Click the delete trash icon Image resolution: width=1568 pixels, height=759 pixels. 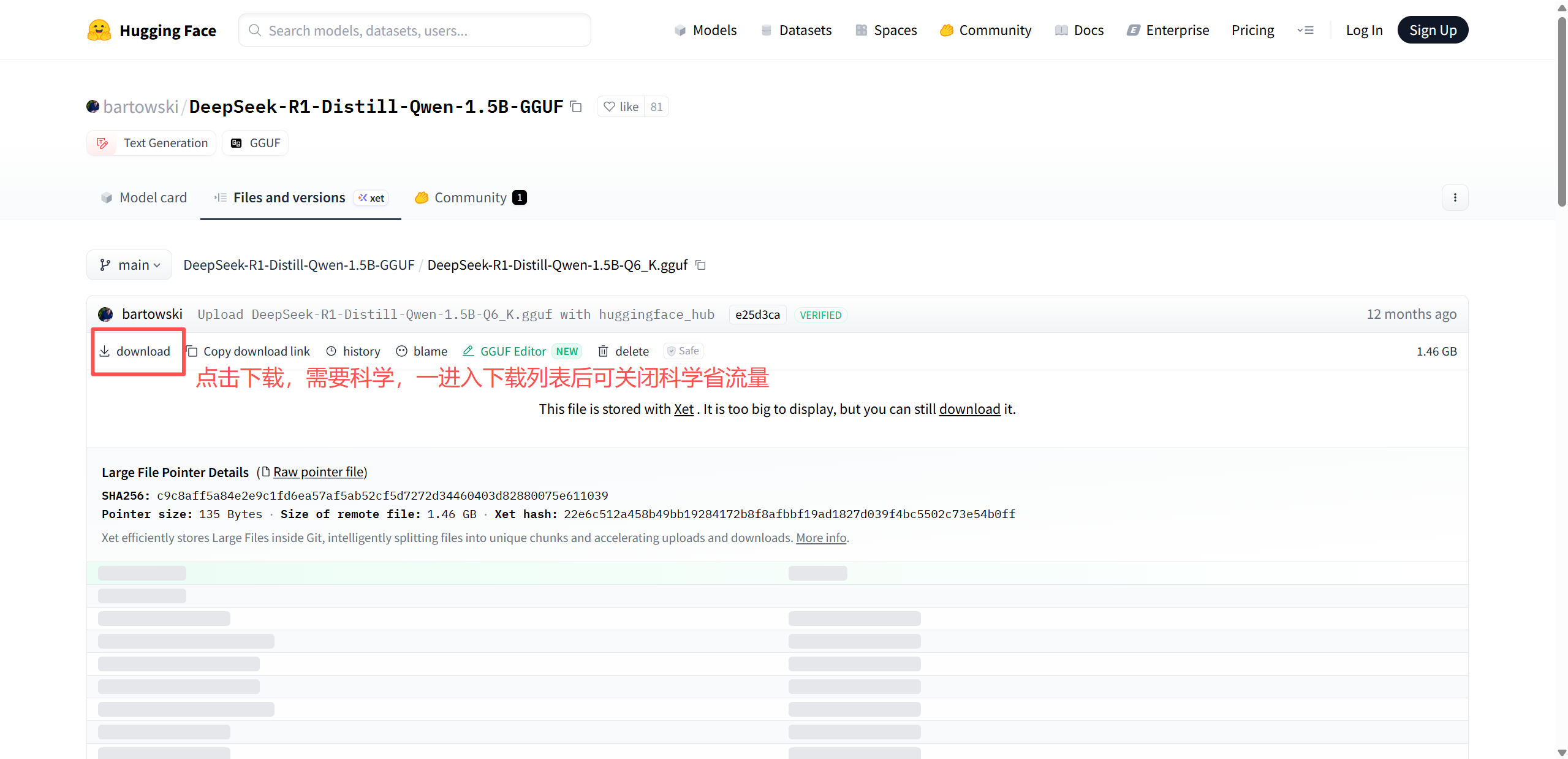604,351
